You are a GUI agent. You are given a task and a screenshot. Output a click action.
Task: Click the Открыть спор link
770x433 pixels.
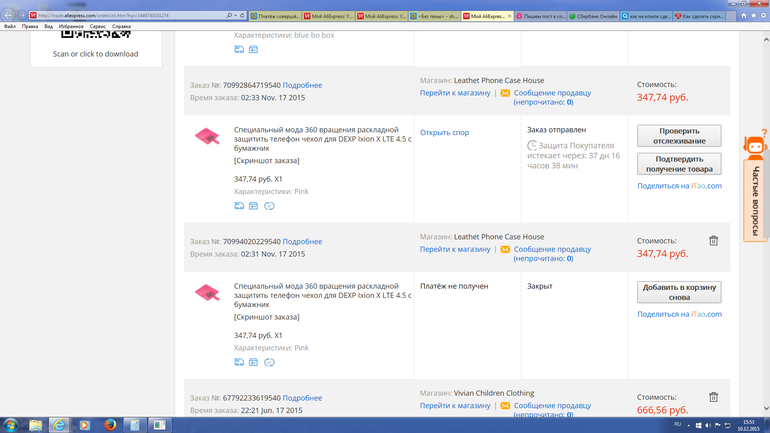(444, 132)
